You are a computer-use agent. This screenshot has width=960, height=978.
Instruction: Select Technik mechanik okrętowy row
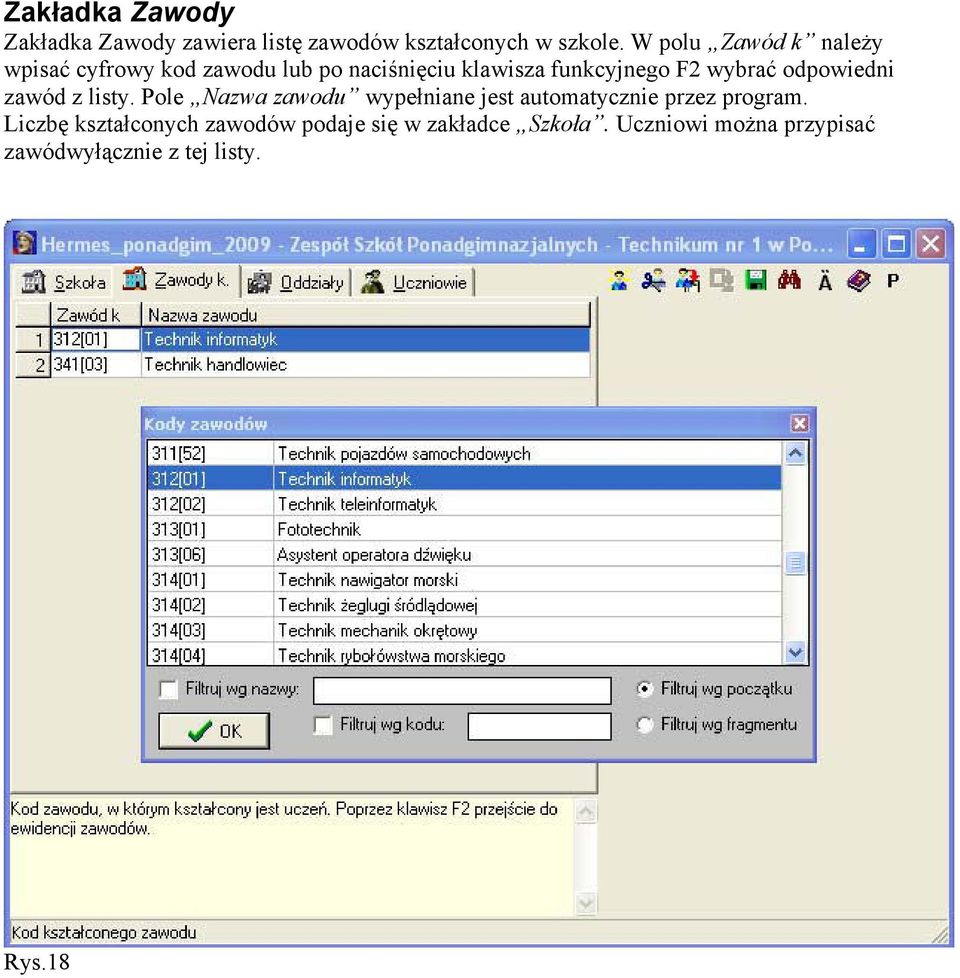pyautogui.click(x=527, y=630)
